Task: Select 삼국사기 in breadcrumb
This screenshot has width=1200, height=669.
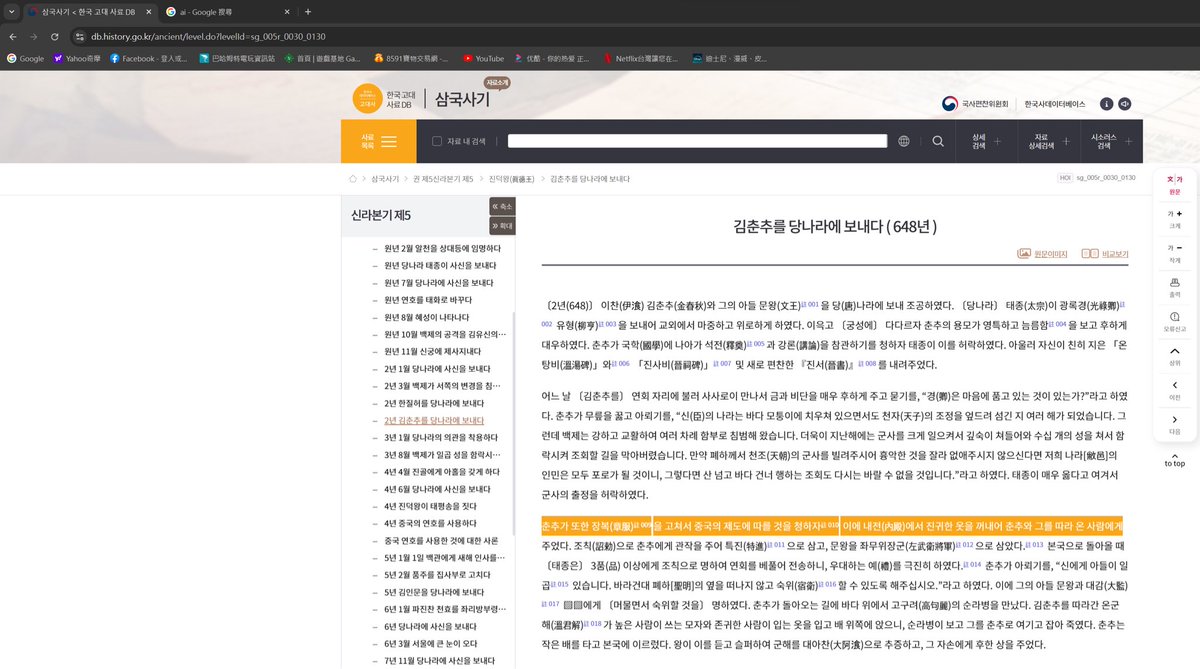Action: 385,179
